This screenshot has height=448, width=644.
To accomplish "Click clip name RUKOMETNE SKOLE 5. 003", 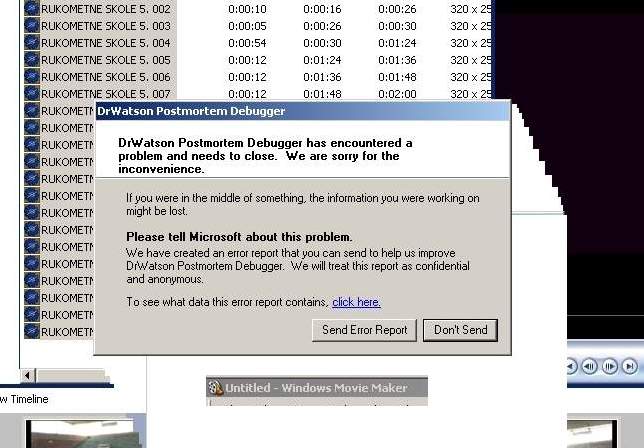I will click(106, 26).
